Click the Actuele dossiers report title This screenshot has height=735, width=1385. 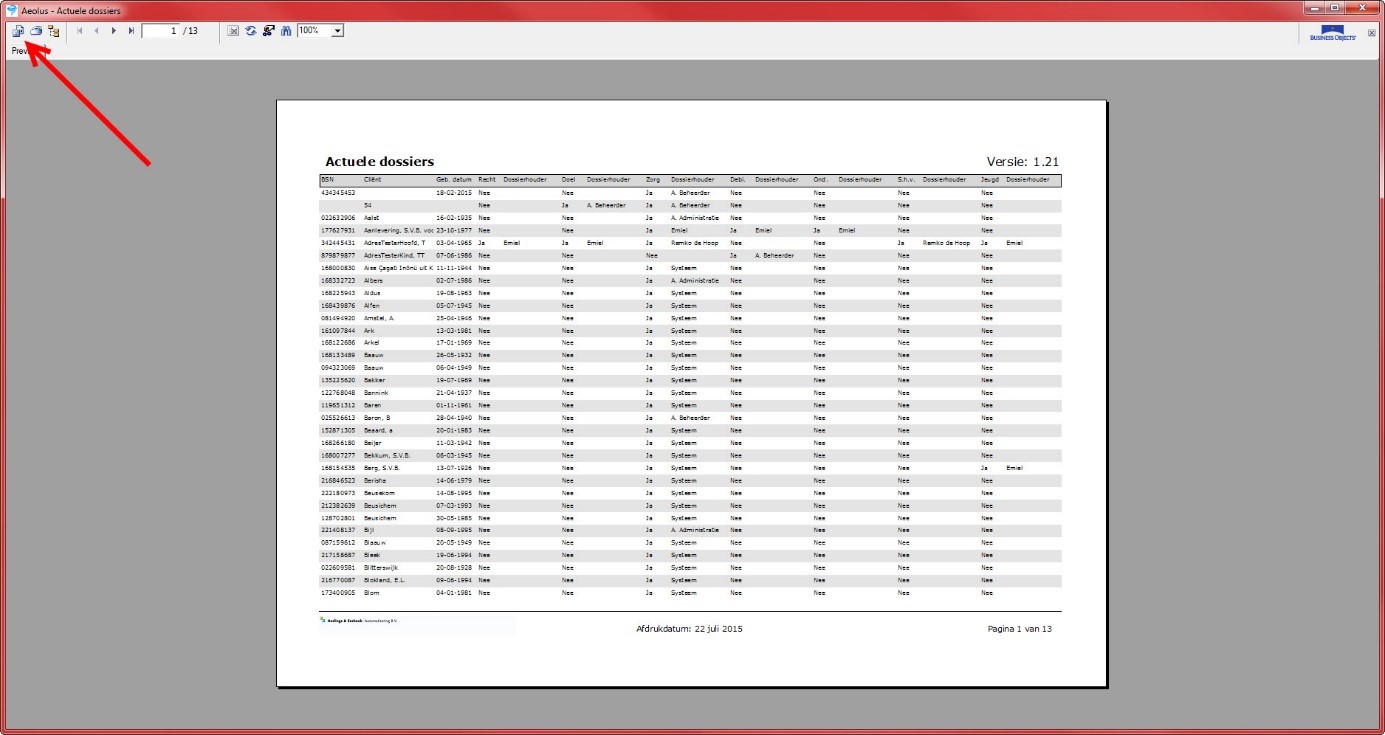pyautogui.click(x=379, y=161)
